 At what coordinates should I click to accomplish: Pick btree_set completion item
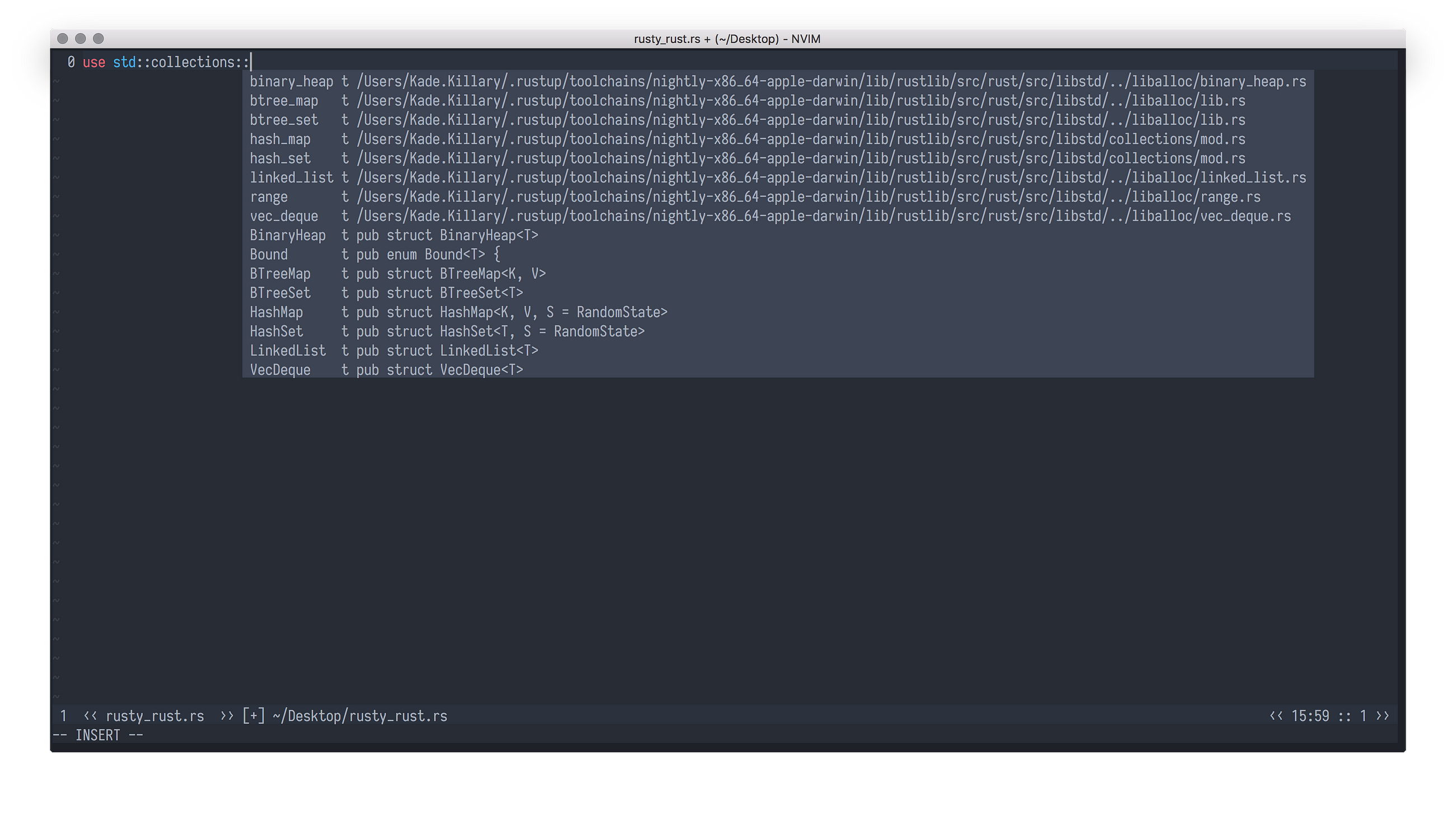[284, 120]
